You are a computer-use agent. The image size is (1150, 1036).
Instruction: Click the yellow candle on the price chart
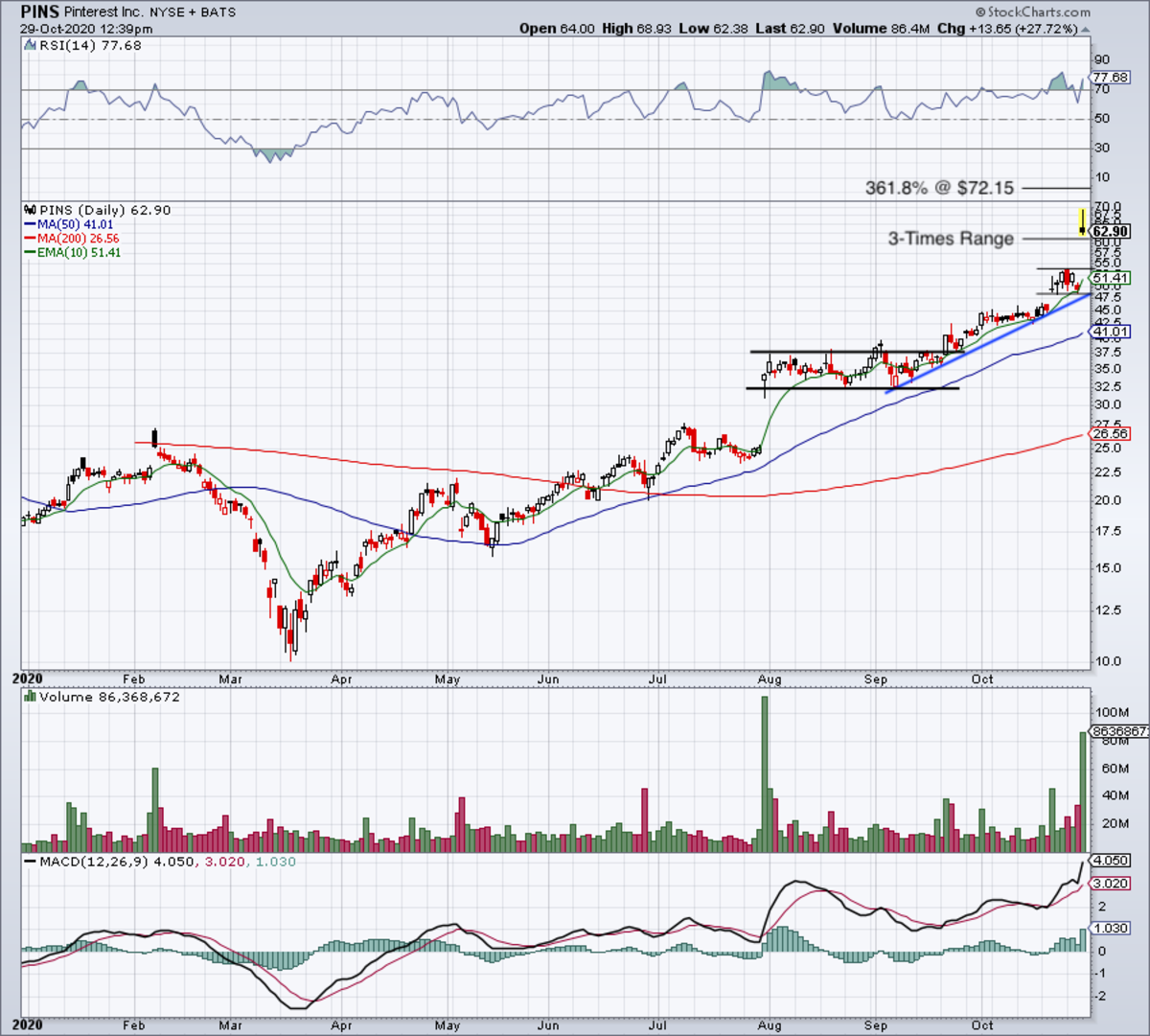pyautogui.click(x=1082, y=221)
